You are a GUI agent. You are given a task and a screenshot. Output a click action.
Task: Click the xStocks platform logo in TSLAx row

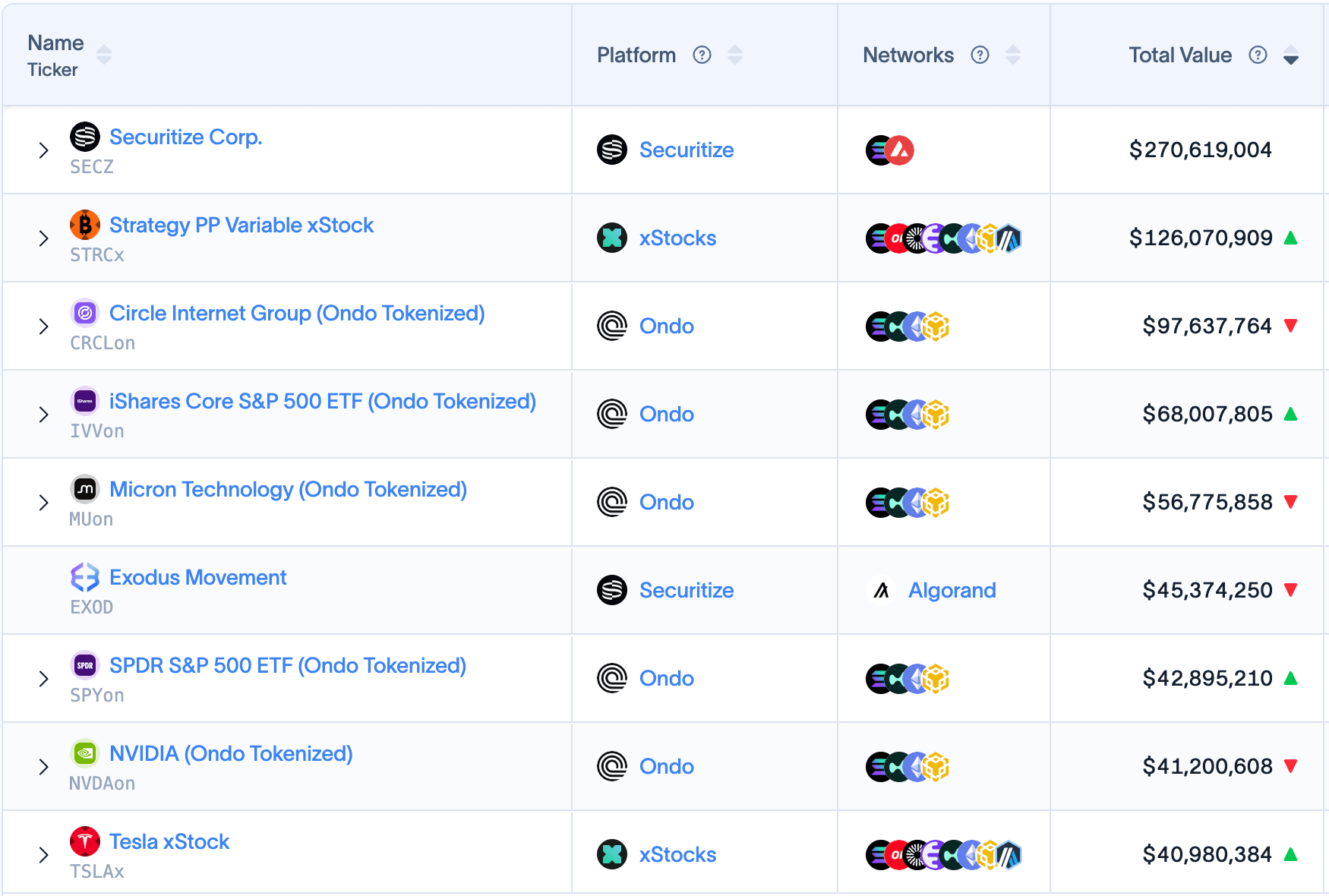click(612, 854)
